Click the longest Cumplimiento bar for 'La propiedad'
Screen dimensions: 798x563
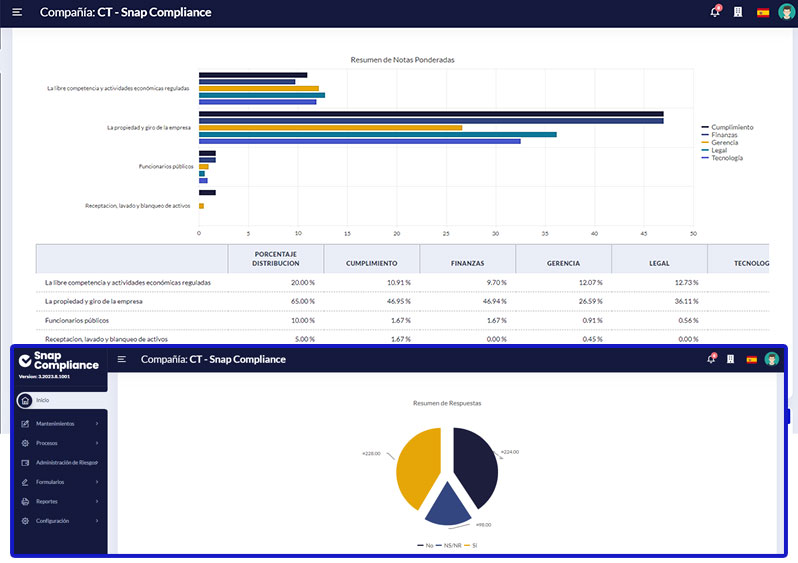[x=431, y=114]
